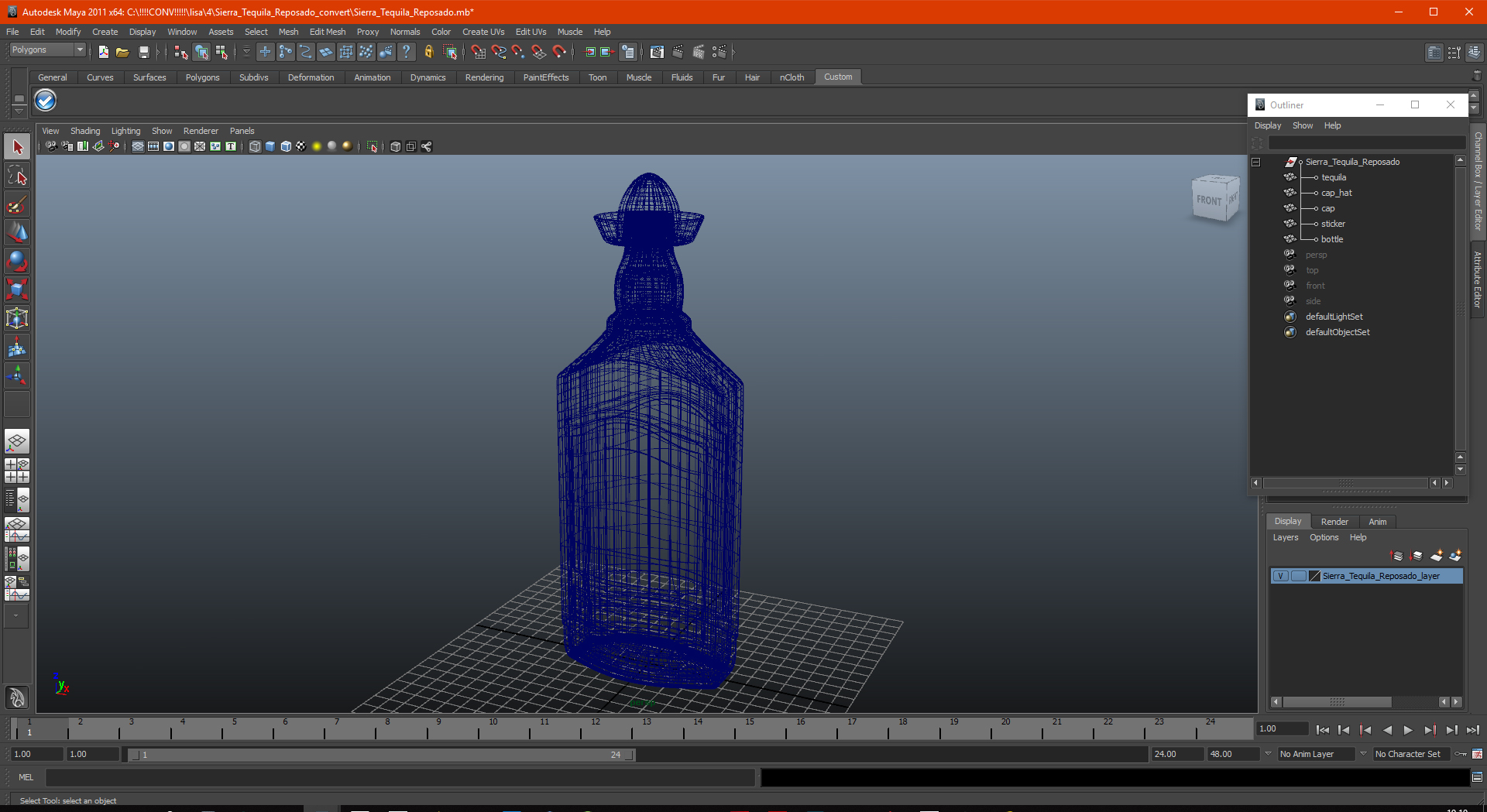
Task: Activate the Scale tool cube icon
Action: coord(17,290)
